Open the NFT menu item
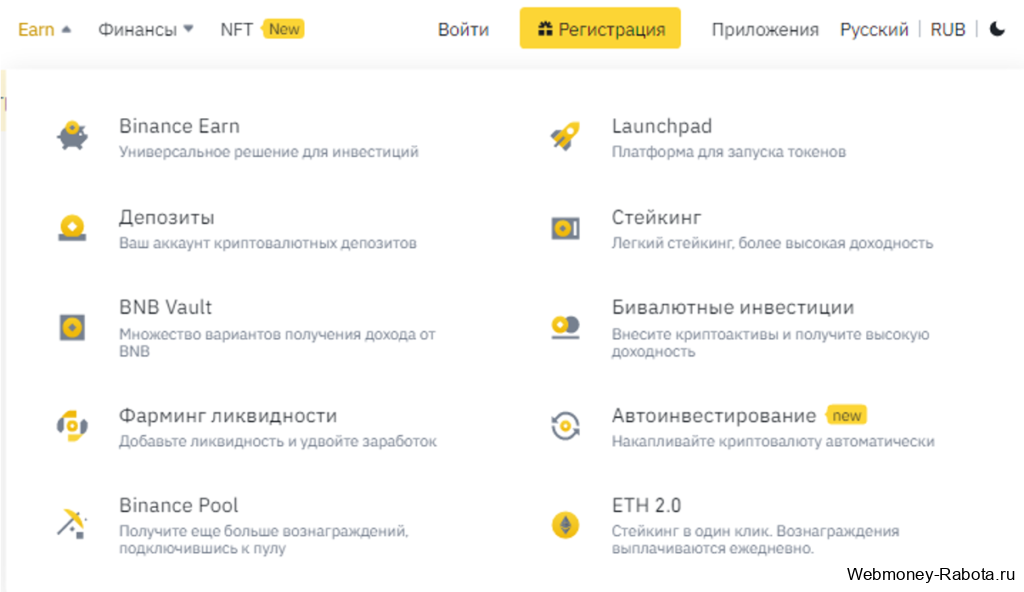 (x=236, y=29)
